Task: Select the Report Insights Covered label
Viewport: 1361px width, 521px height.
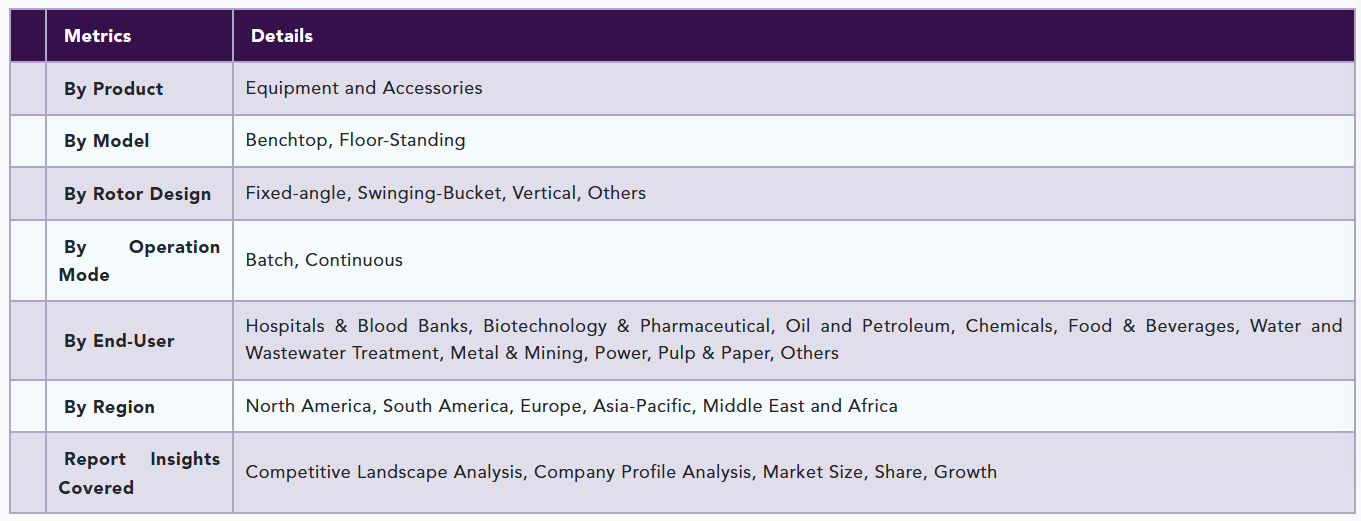Action: 139,473
